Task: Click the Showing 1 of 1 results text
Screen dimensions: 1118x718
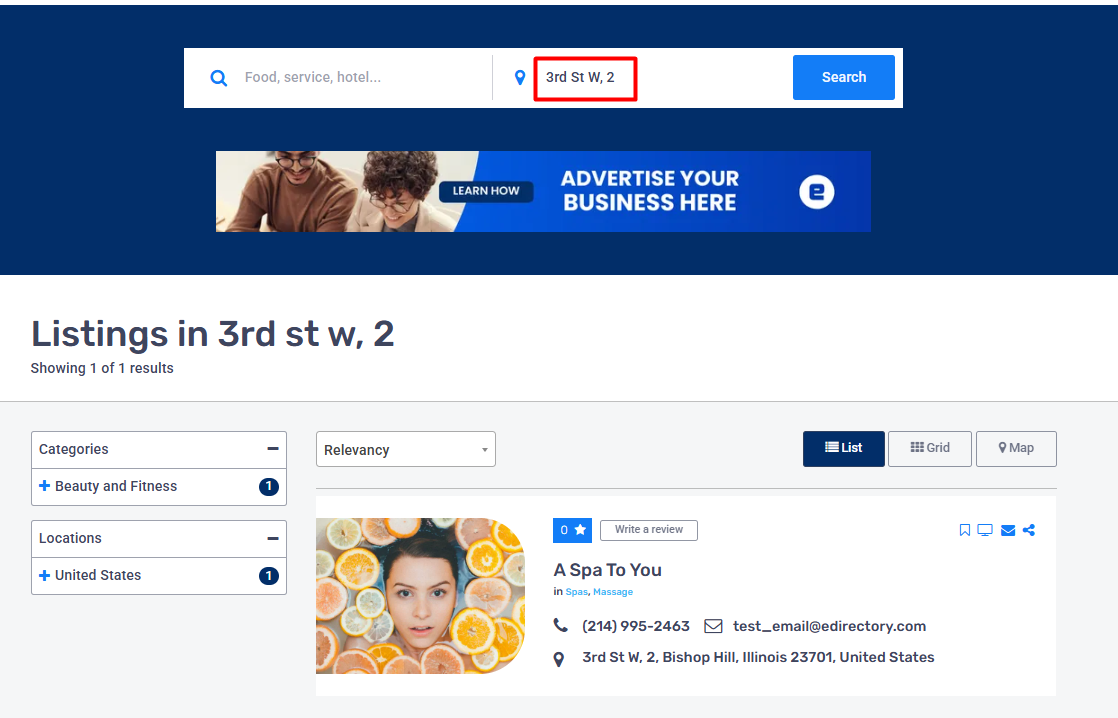Action: pyautogui.click(x=102, y=368)
